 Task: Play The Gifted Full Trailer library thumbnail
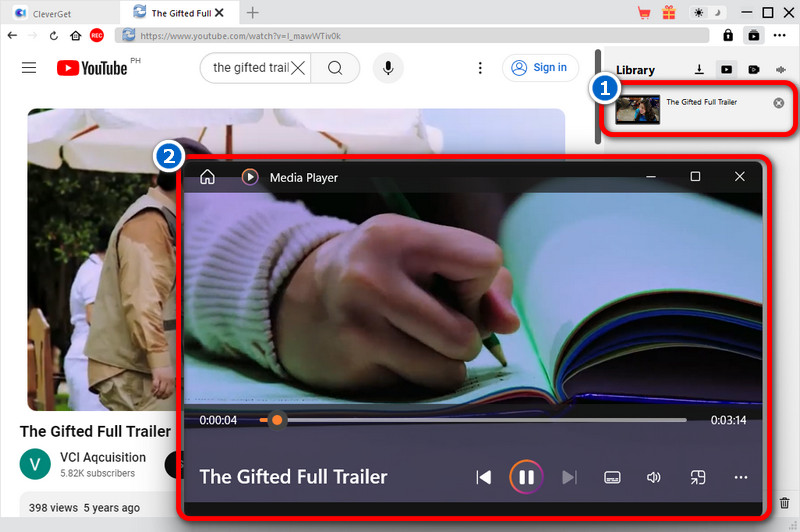click(x=638, y=110)
